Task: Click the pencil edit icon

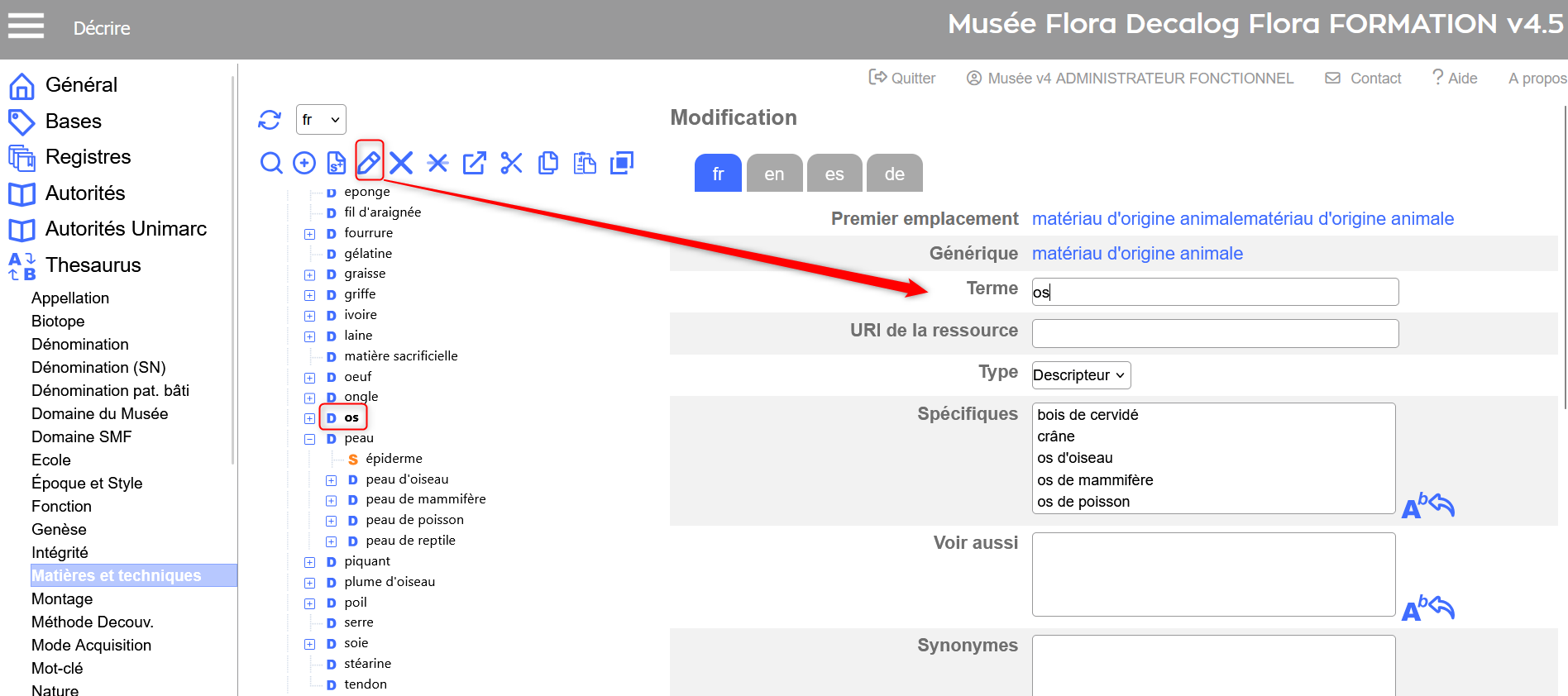Action: [x=369, y=162]
